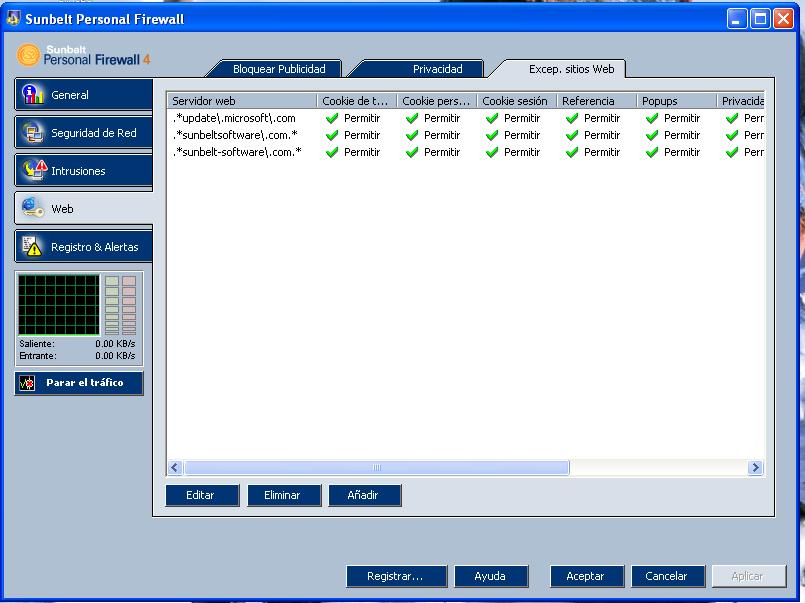Click green check in update.microsoft Cookie sesión cell

(492, 119)
